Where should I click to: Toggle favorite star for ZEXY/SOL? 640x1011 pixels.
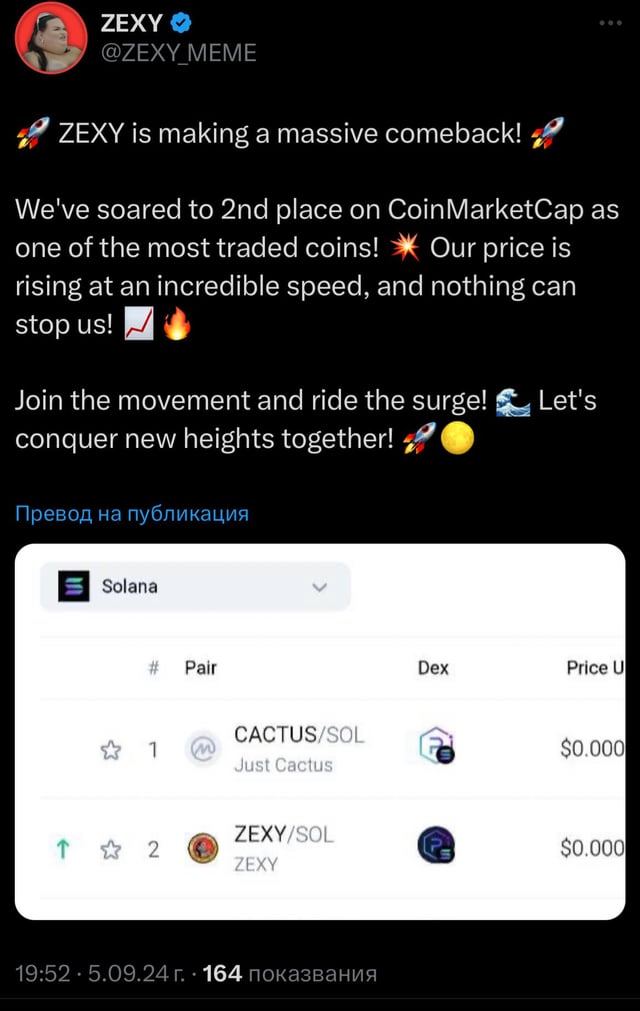[110, 849]
